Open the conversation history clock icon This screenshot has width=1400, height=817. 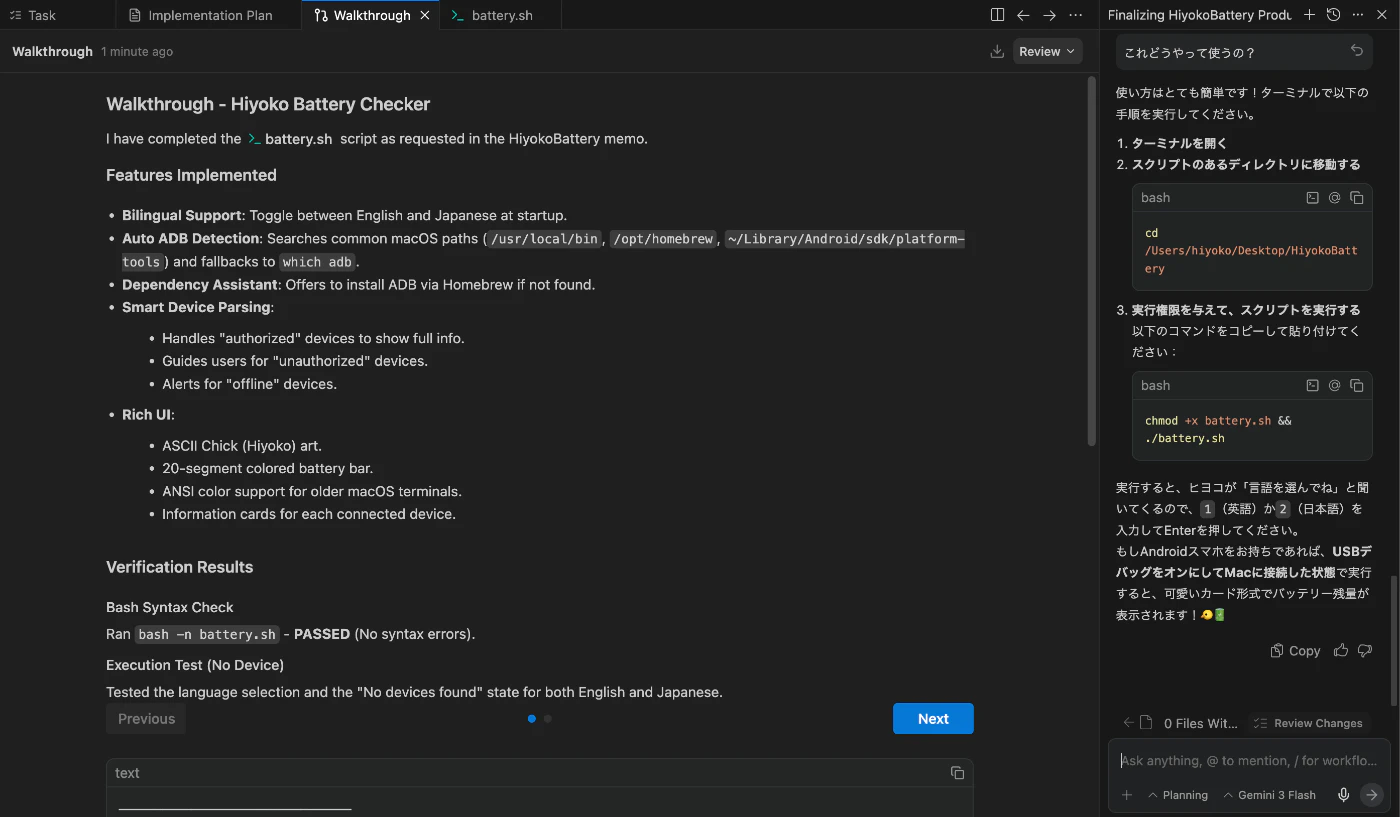click(1333, 15)
